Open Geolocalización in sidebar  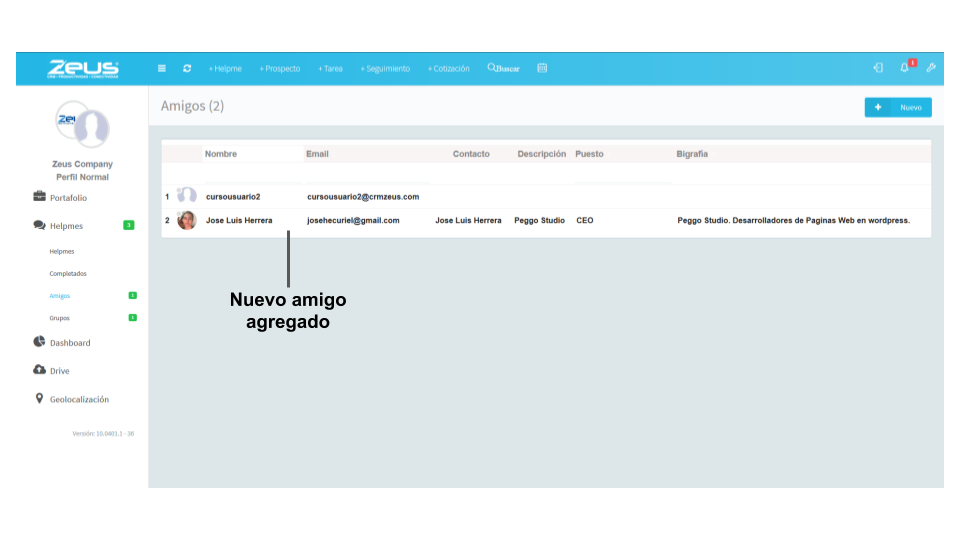coord(79,399)
